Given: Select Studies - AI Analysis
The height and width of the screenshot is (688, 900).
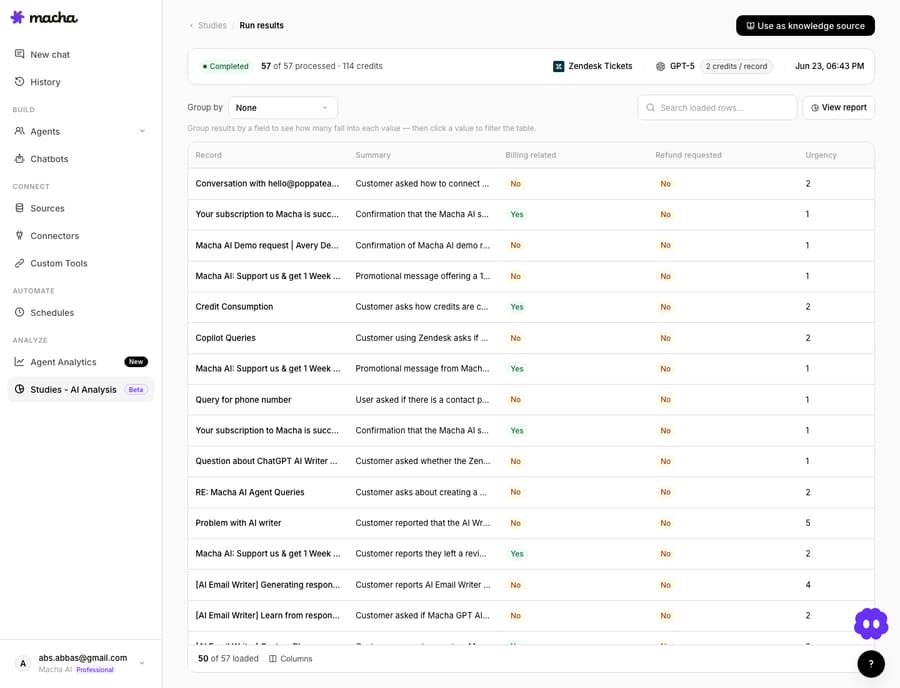Looking at the screenshot, I should point(80,390).
